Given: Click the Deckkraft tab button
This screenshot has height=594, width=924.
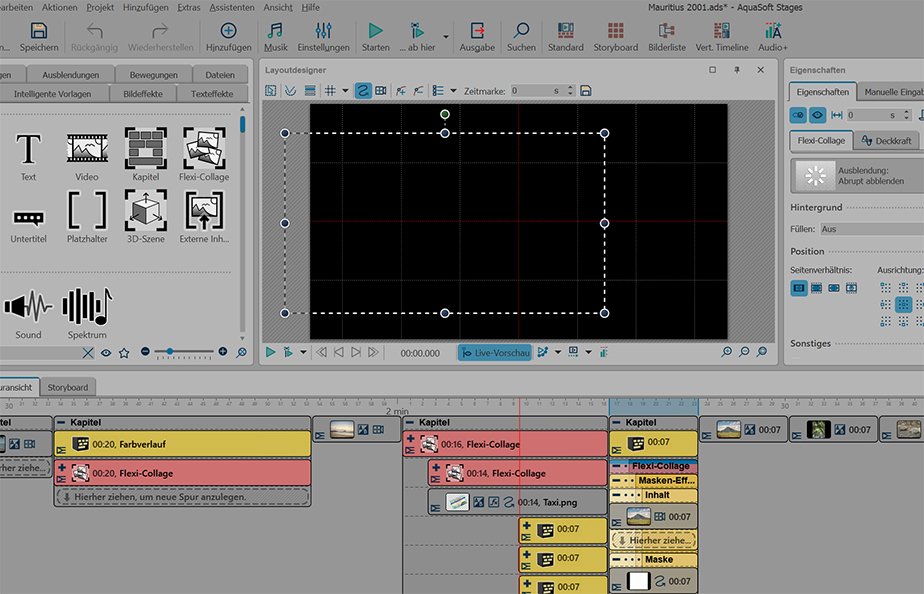Looking at the screenshot, I should [886, 141].
